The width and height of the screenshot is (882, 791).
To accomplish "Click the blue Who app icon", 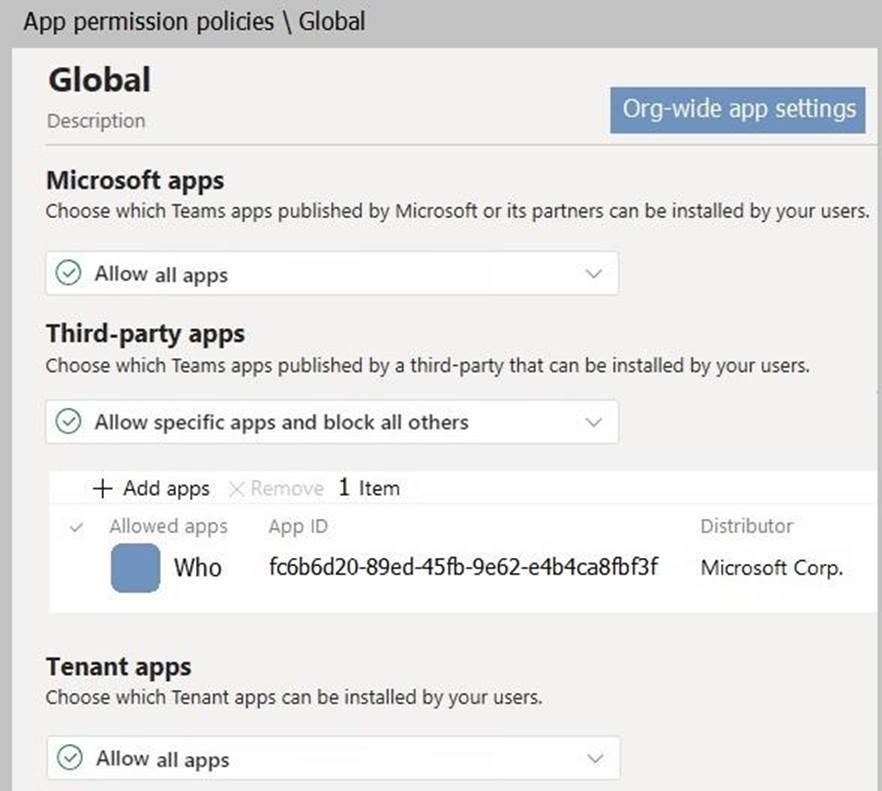I will [x=135, y=568].
